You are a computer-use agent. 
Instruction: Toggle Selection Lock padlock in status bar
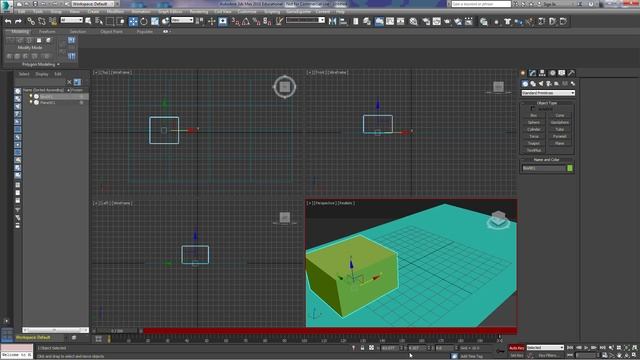click(362, 348)
